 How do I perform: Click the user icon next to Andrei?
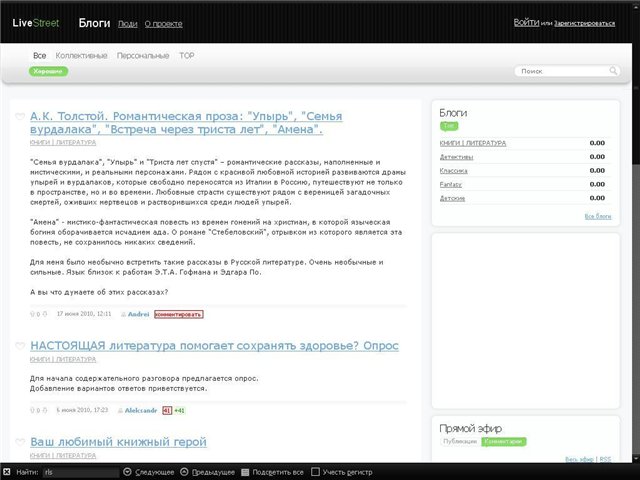tap(123, 314)
